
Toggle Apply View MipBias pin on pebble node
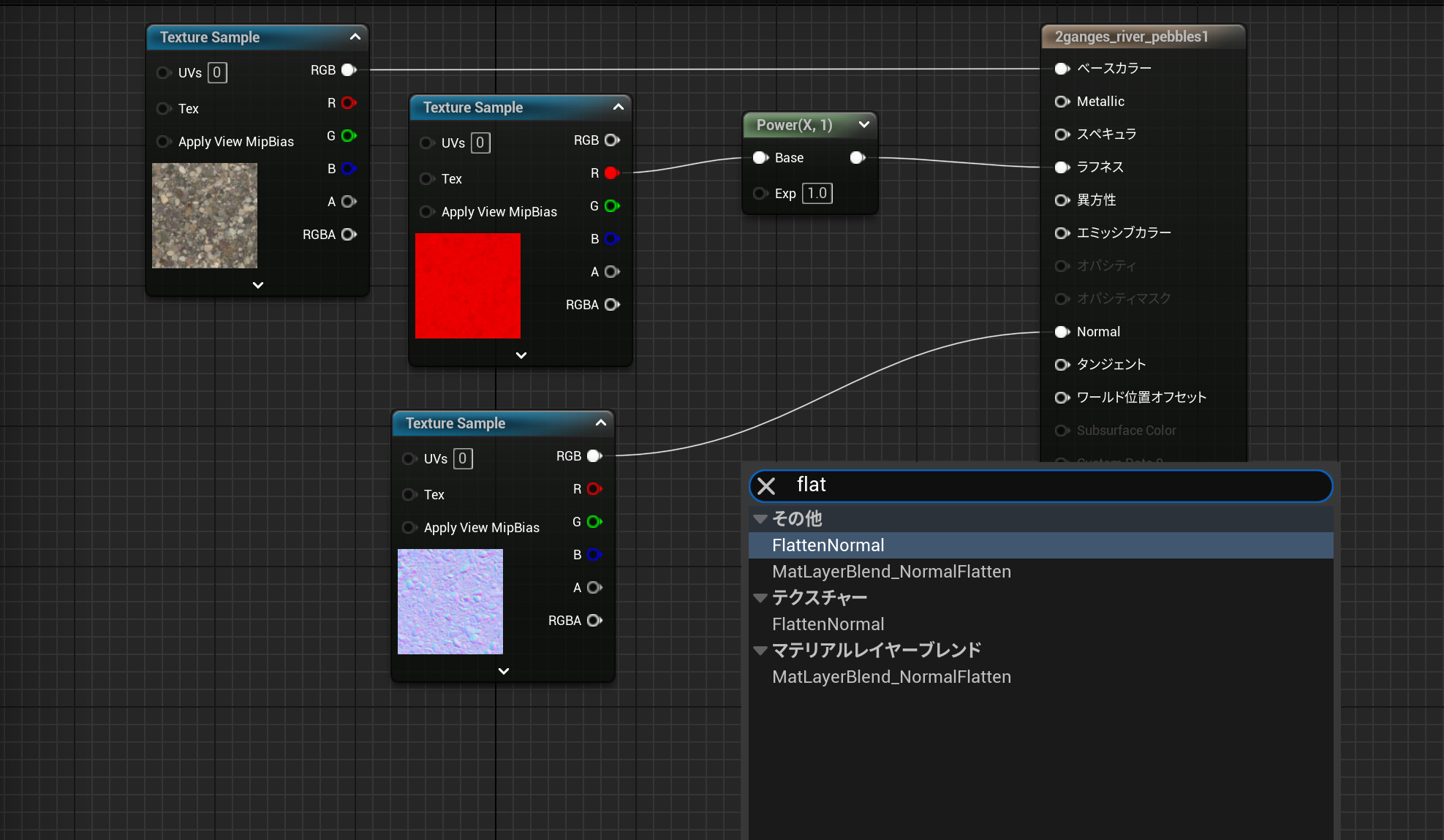point(164,142)
